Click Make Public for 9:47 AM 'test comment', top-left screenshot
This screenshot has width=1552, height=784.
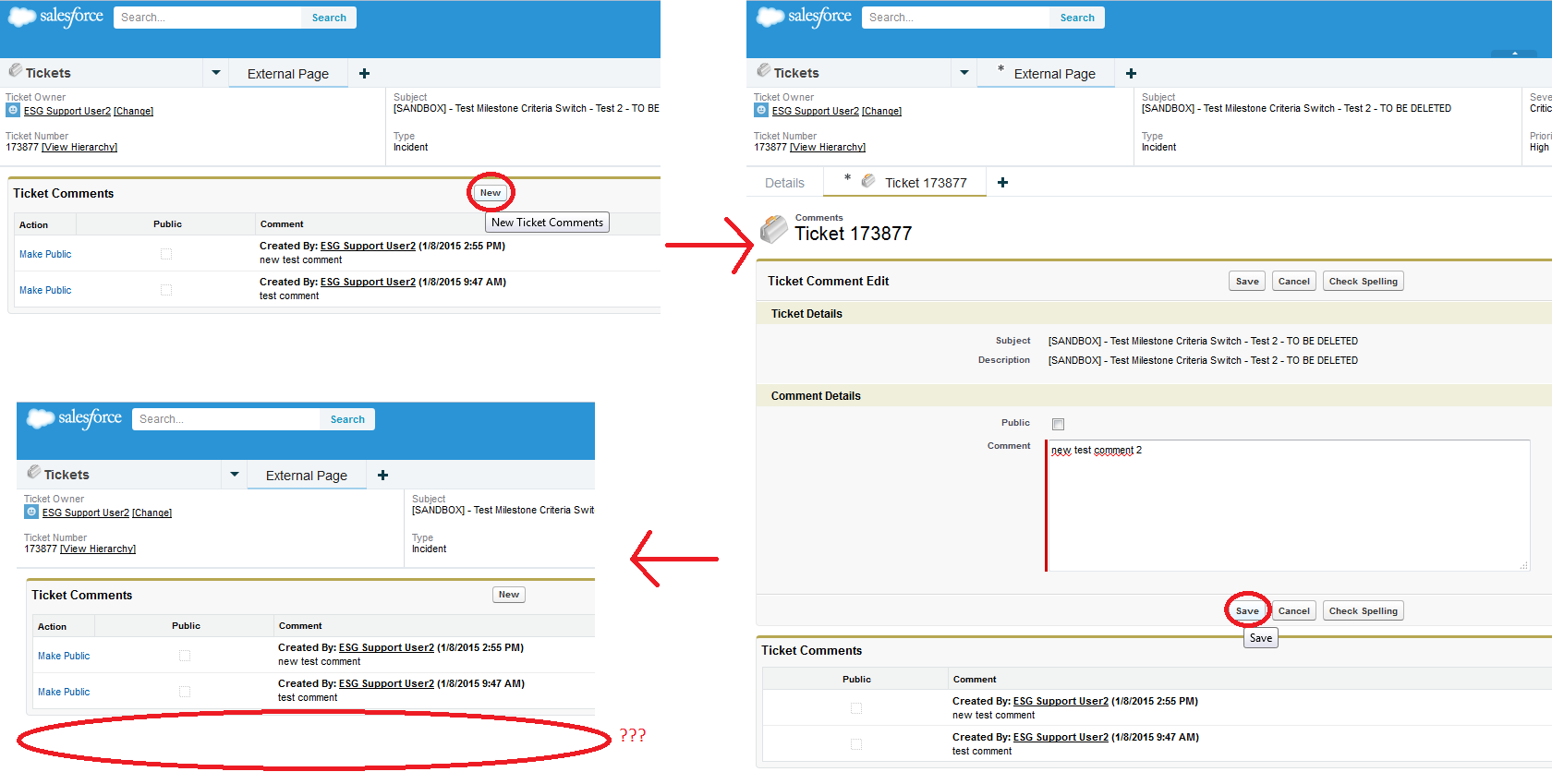(45, 290)
